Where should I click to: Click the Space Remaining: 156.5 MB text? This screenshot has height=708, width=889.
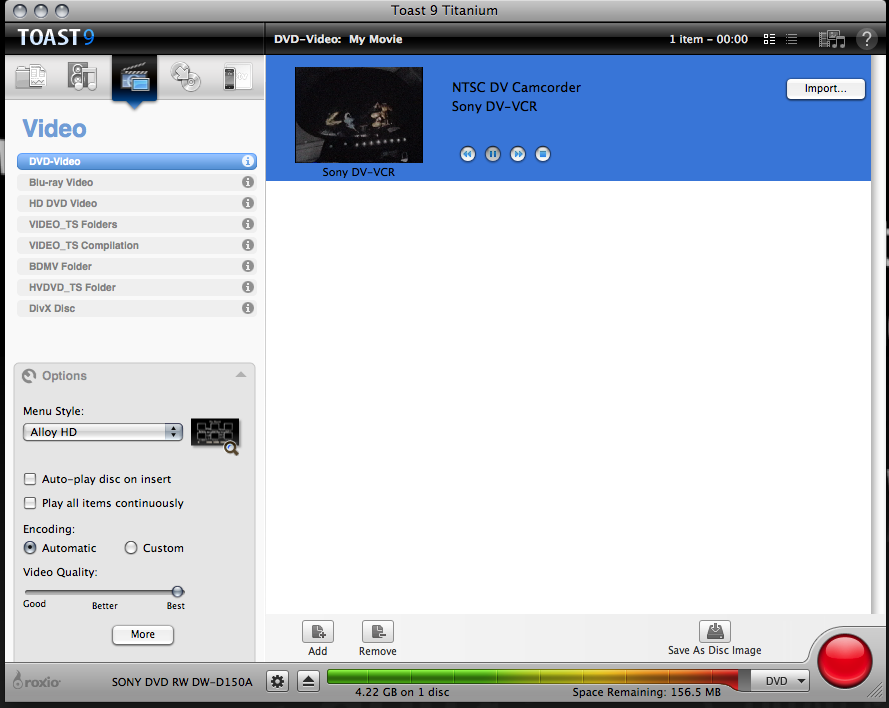point(646,692)
